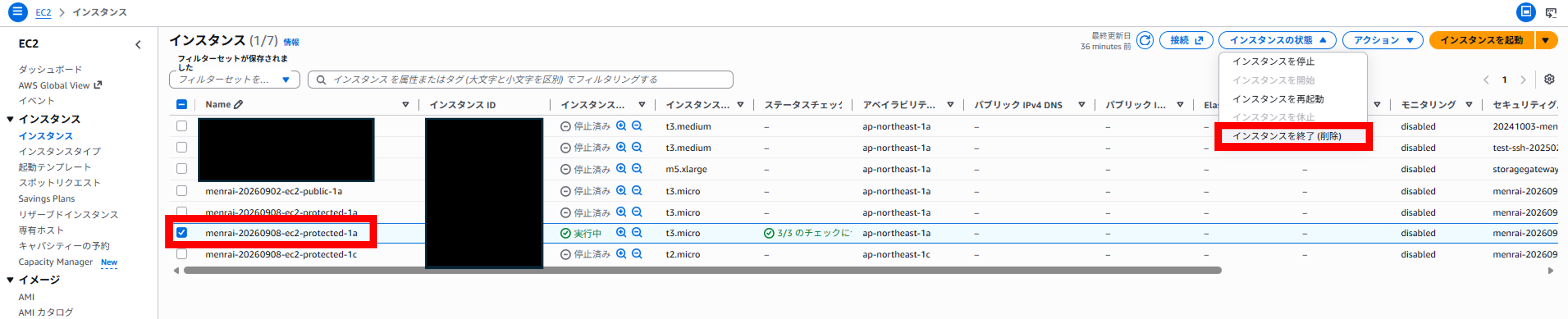This screenshot has height=319, width=1568.
Task: Collapse the インスタンス sidebar section
Action: 10,119
